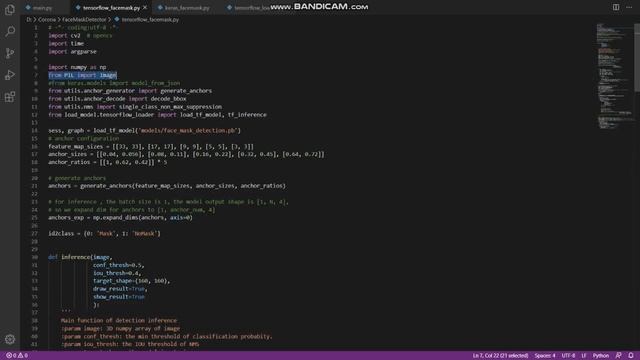Switch to the tensorflow_loader tab
Screen dimensions: 640x360
252,8
